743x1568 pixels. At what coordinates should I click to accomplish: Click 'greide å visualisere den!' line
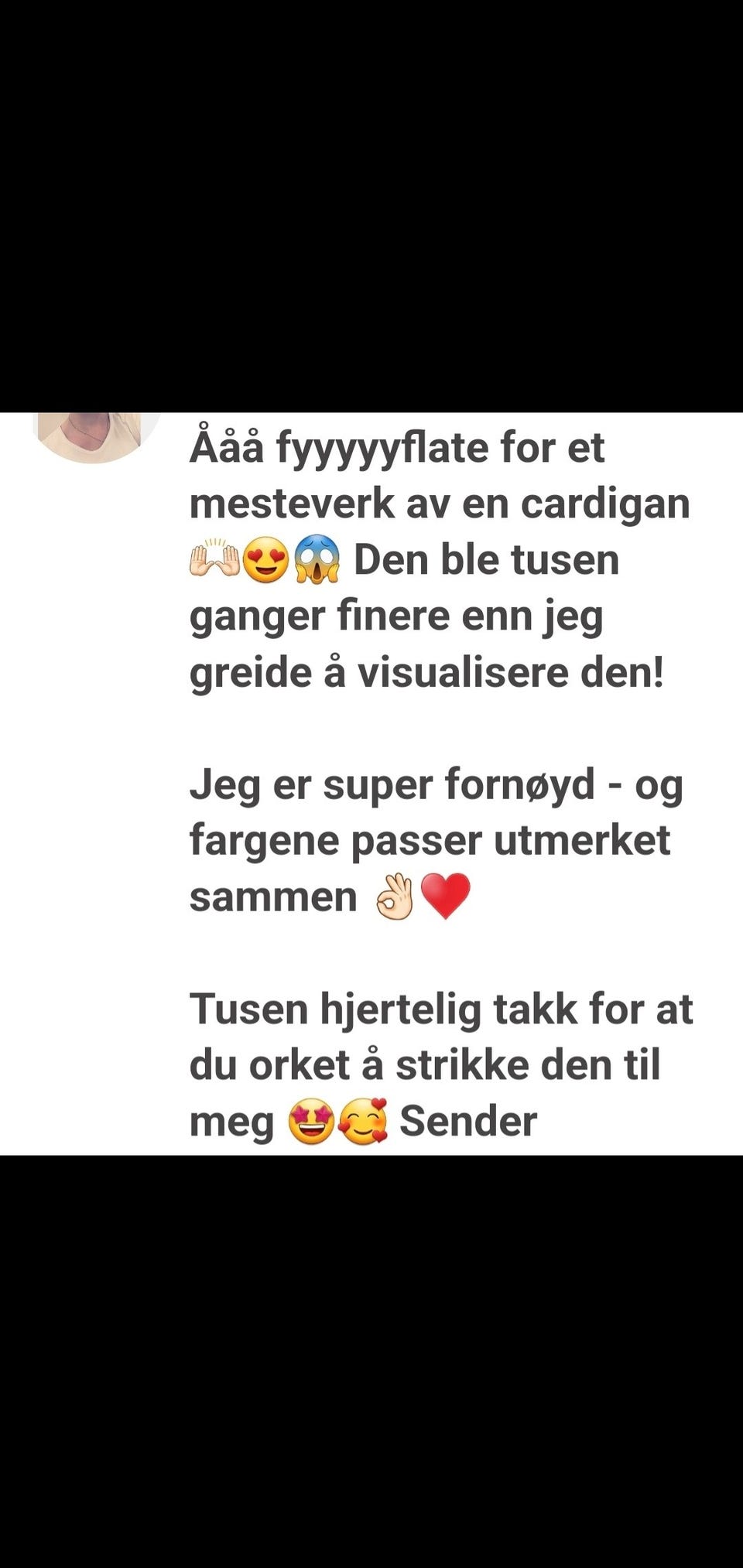pos(426,672)
